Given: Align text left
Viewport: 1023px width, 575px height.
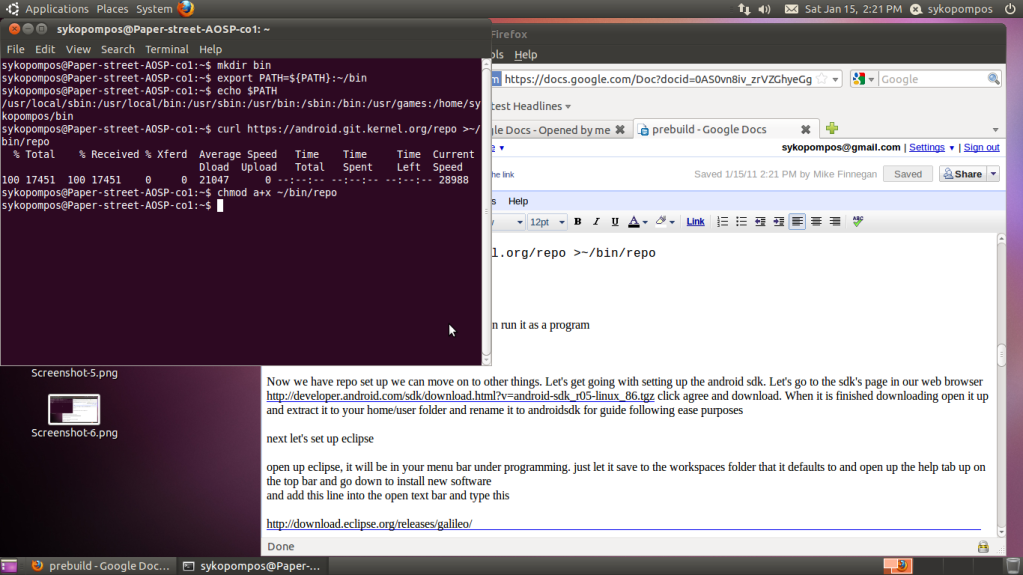Looking at the screenshot, I should [797, 222].
